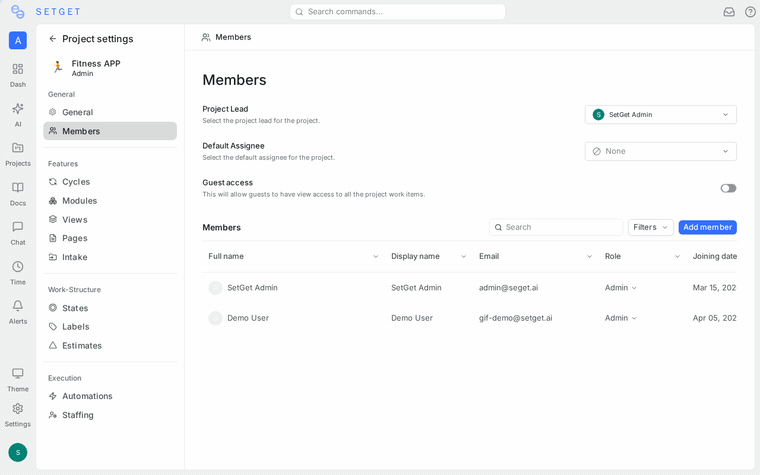
Task: Click the Members breadcrumb label
Action: 233,37
